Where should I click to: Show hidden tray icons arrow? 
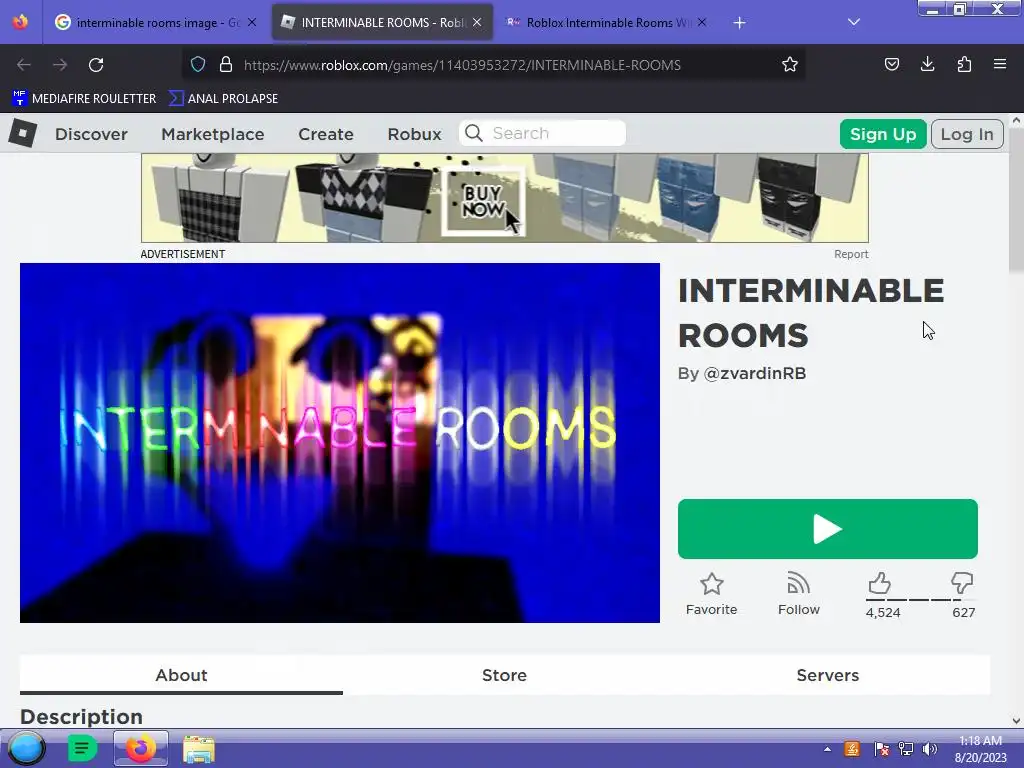pos(827,749)
